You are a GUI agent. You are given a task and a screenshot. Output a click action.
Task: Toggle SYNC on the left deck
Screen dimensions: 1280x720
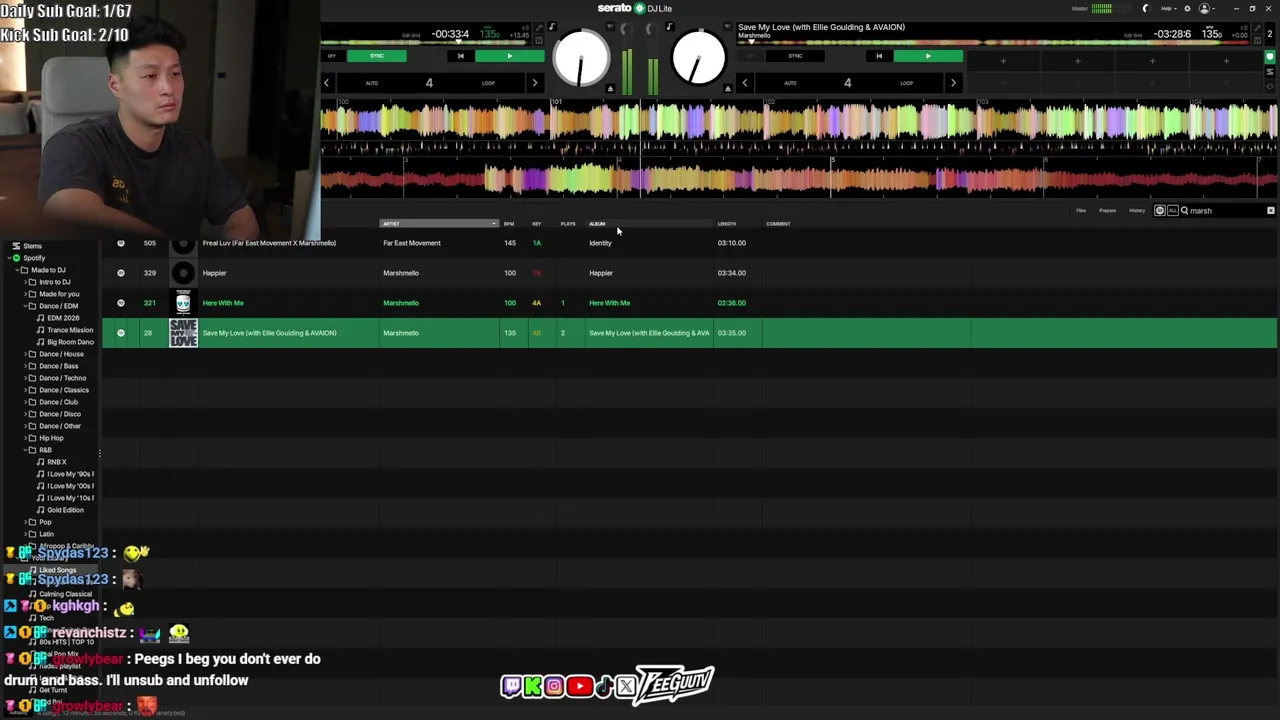pyautogui.click(x=377, y=56)
